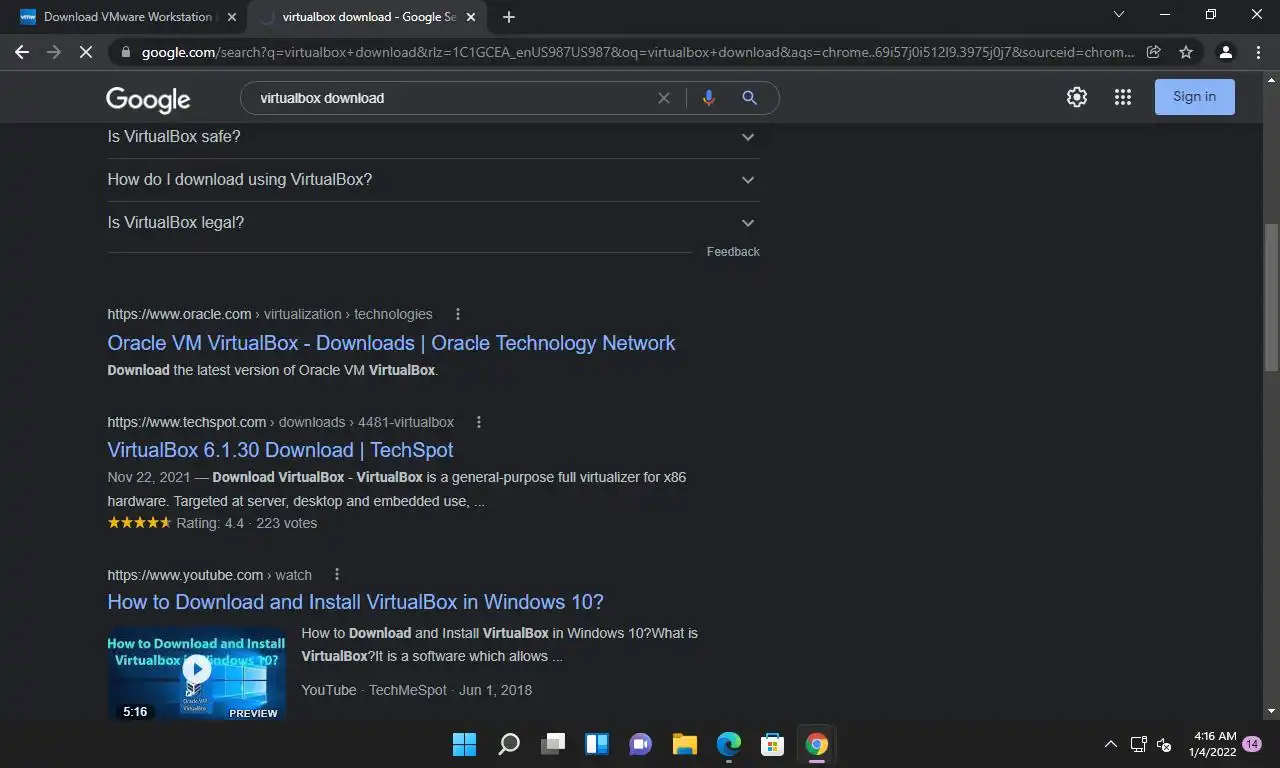Viewport: 1280px width, 768px height.
Task: Open Oracle VM VirtualBox Downloads link
Action: pos(391,343)
